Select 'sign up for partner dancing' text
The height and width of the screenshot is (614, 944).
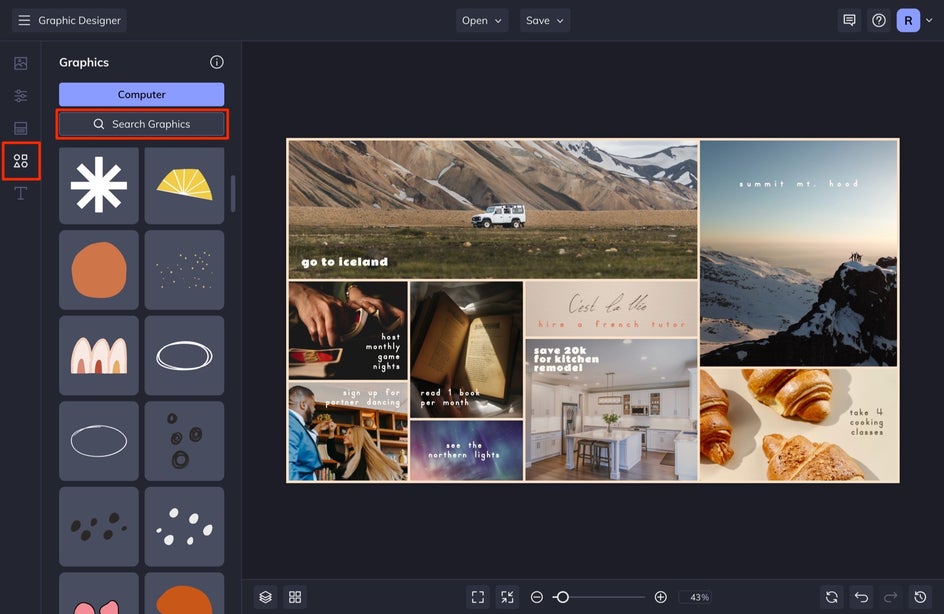pos(363,397)
